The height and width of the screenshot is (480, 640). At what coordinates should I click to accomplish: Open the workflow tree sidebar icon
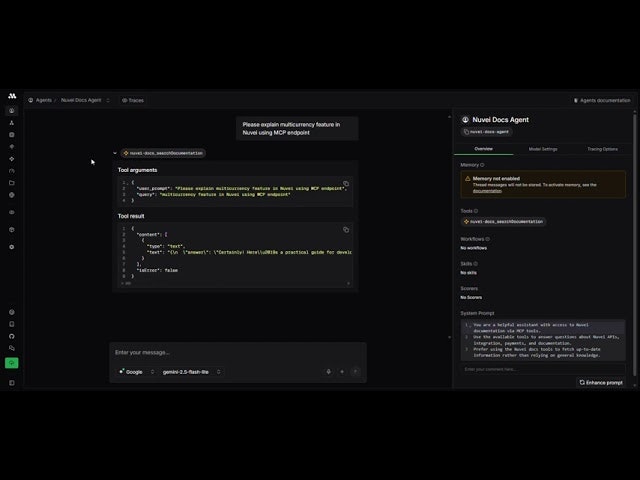point(12,123)
